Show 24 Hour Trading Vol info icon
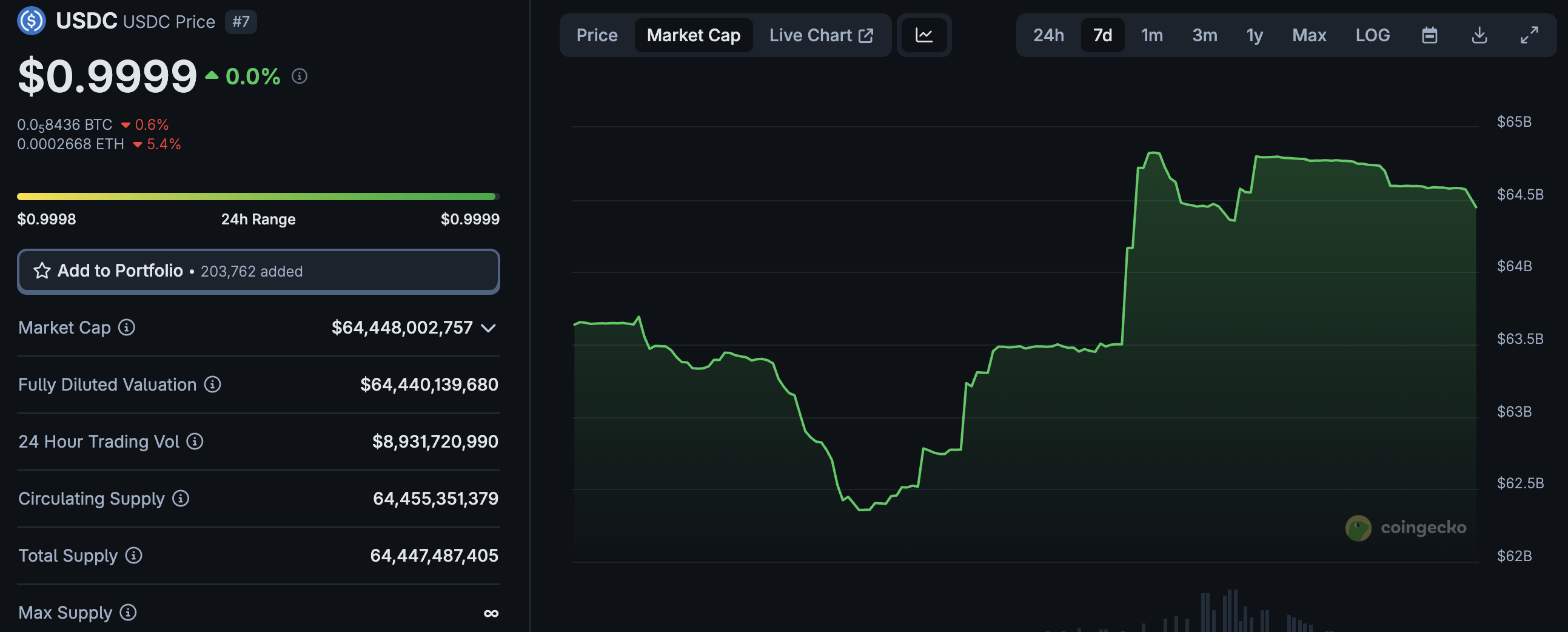Image resolution: width=1568 pixels, height=632 pixels. click(195, 442)
